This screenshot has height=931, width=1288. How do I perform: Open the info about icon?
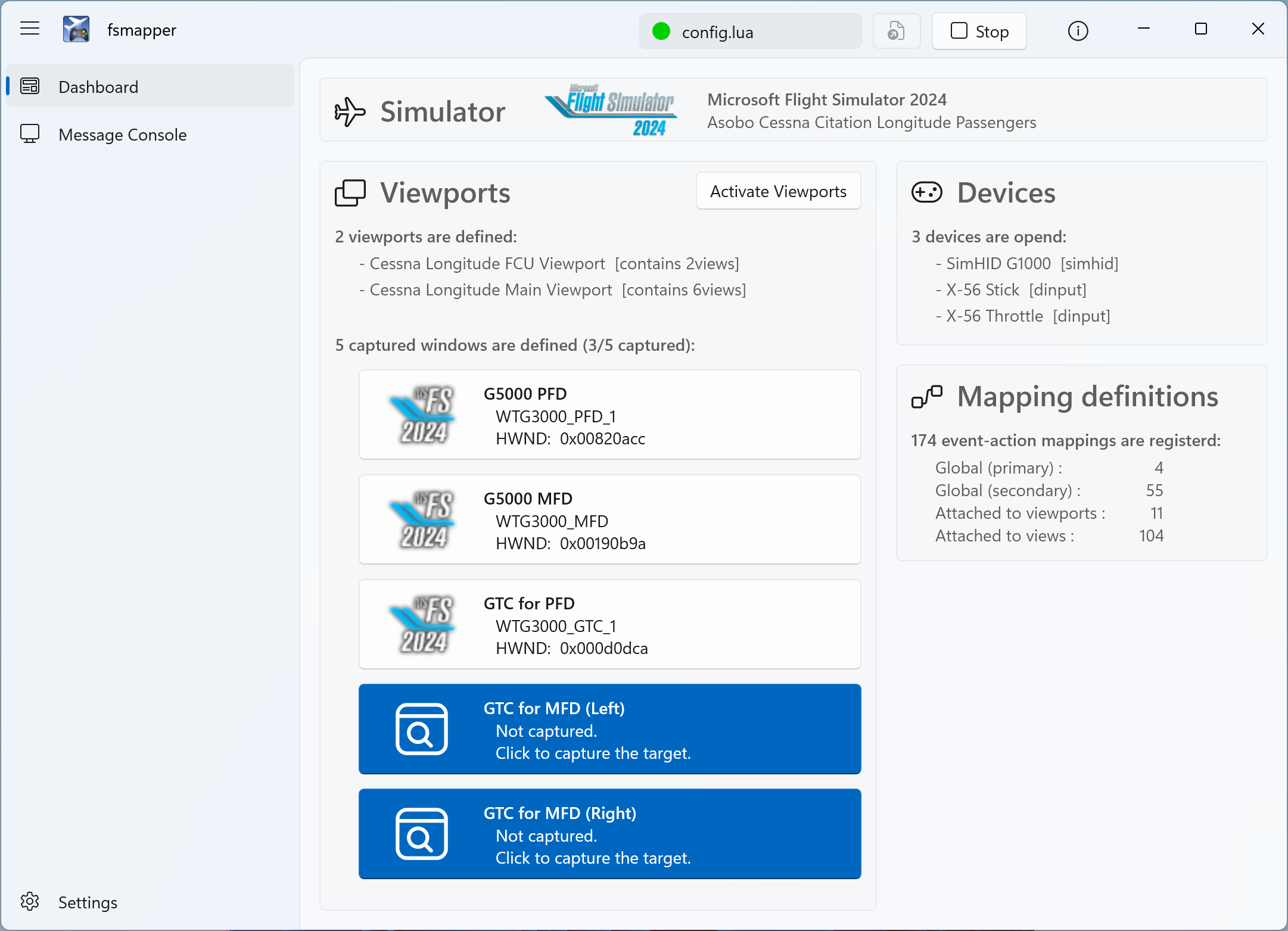click(x=1077, y=31)
